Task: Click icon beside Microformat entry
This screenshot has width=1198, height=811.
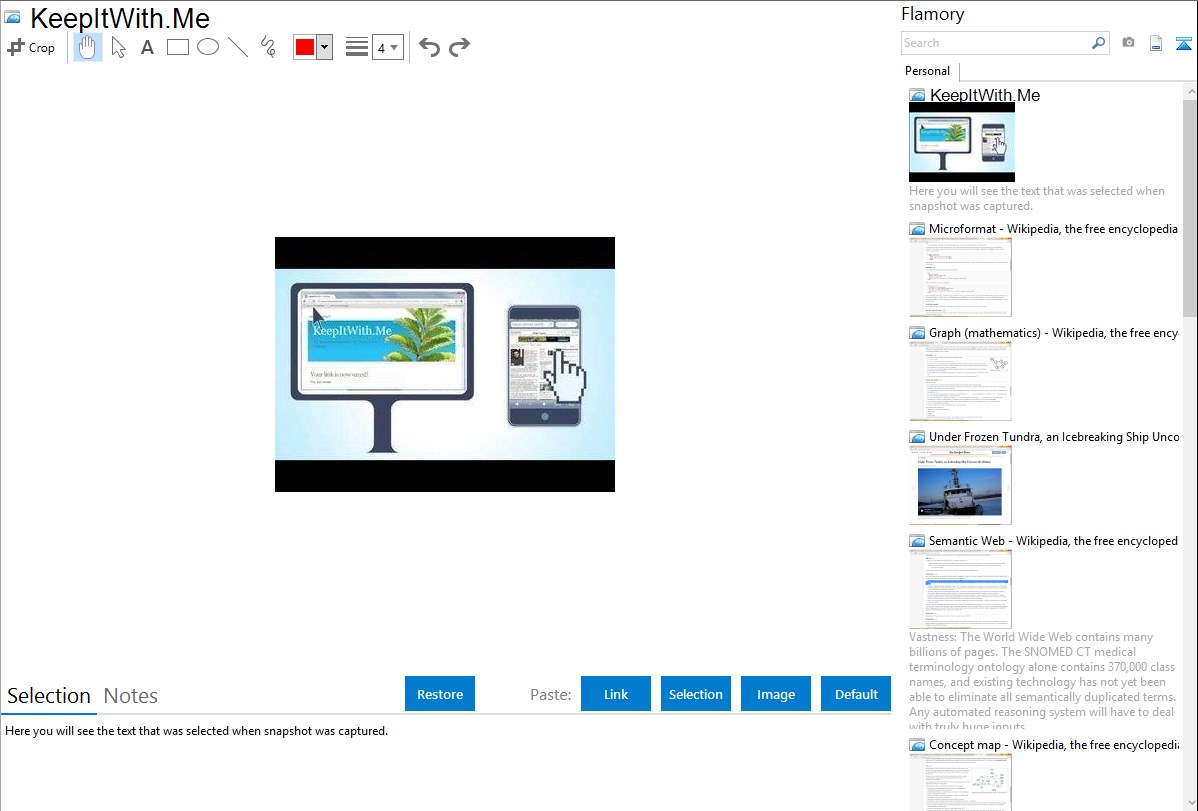Action: [918, 229]
